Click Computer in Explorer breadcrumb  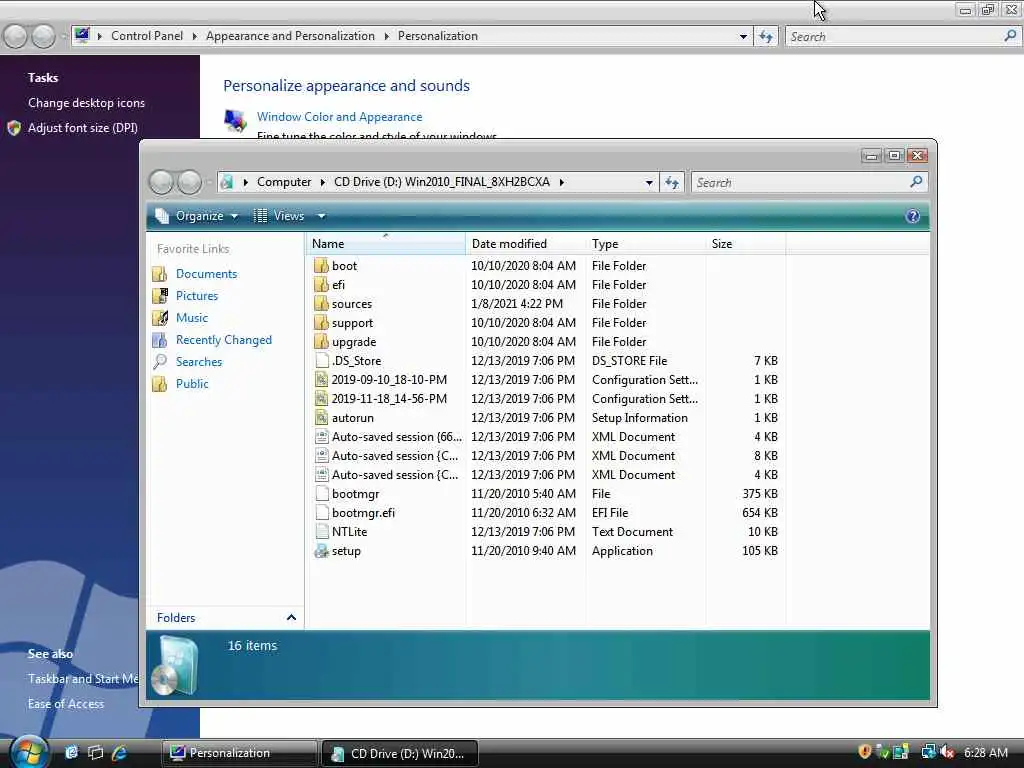[x=283, y=182]
